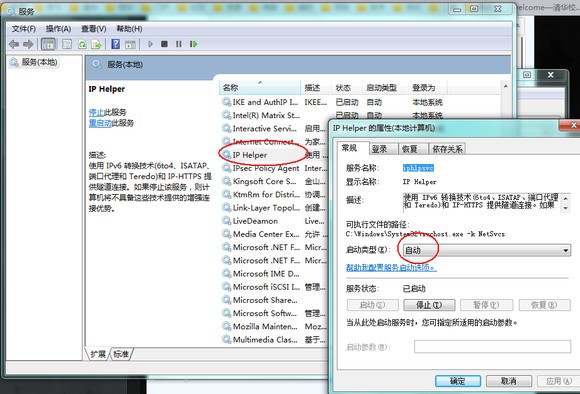Click gear icon beside LiveDeamon

(x=226, y=220)
